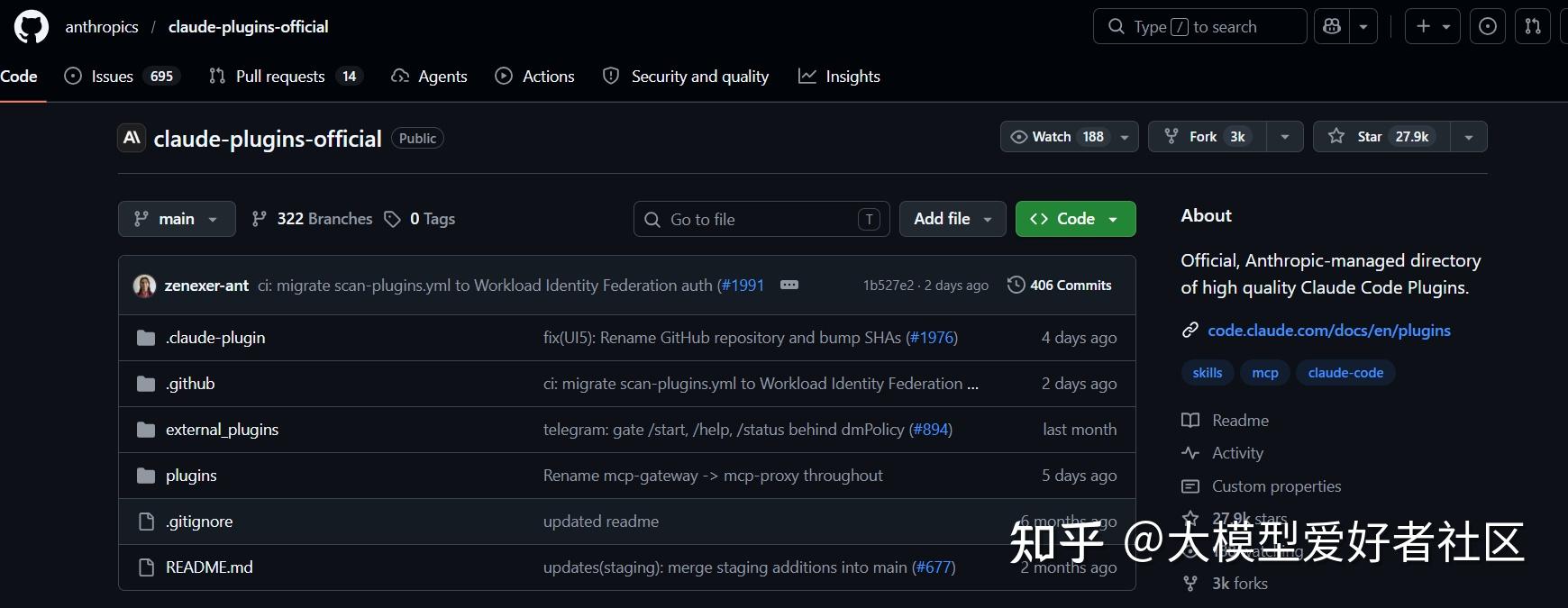Open the .gitignore file
This screenshot has width=1568, height=608.
(199, 522)
